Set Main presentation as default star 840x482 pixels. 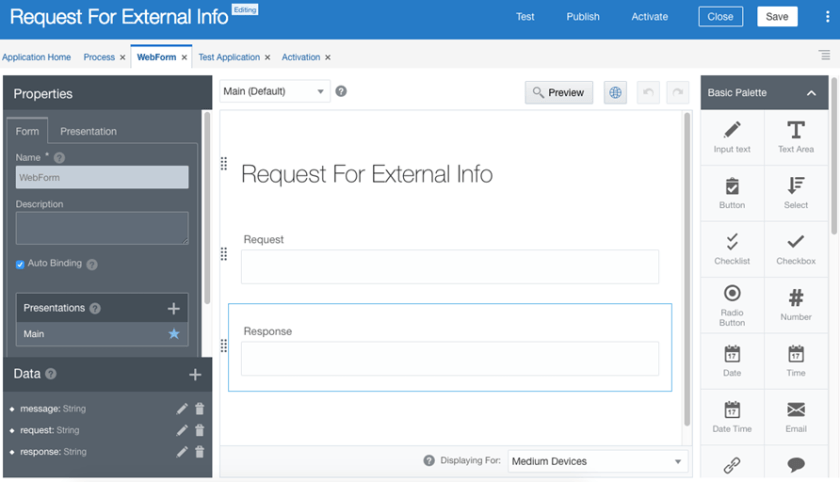click(174, 334)
